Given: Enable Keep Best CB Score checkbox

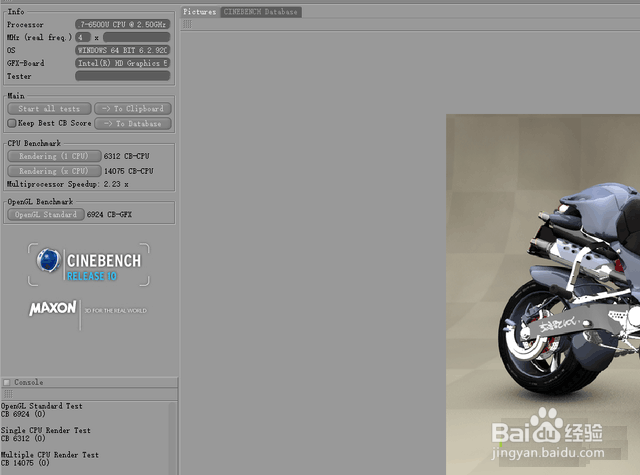Looking at the screenshot, I should click(x=12, y=123).
